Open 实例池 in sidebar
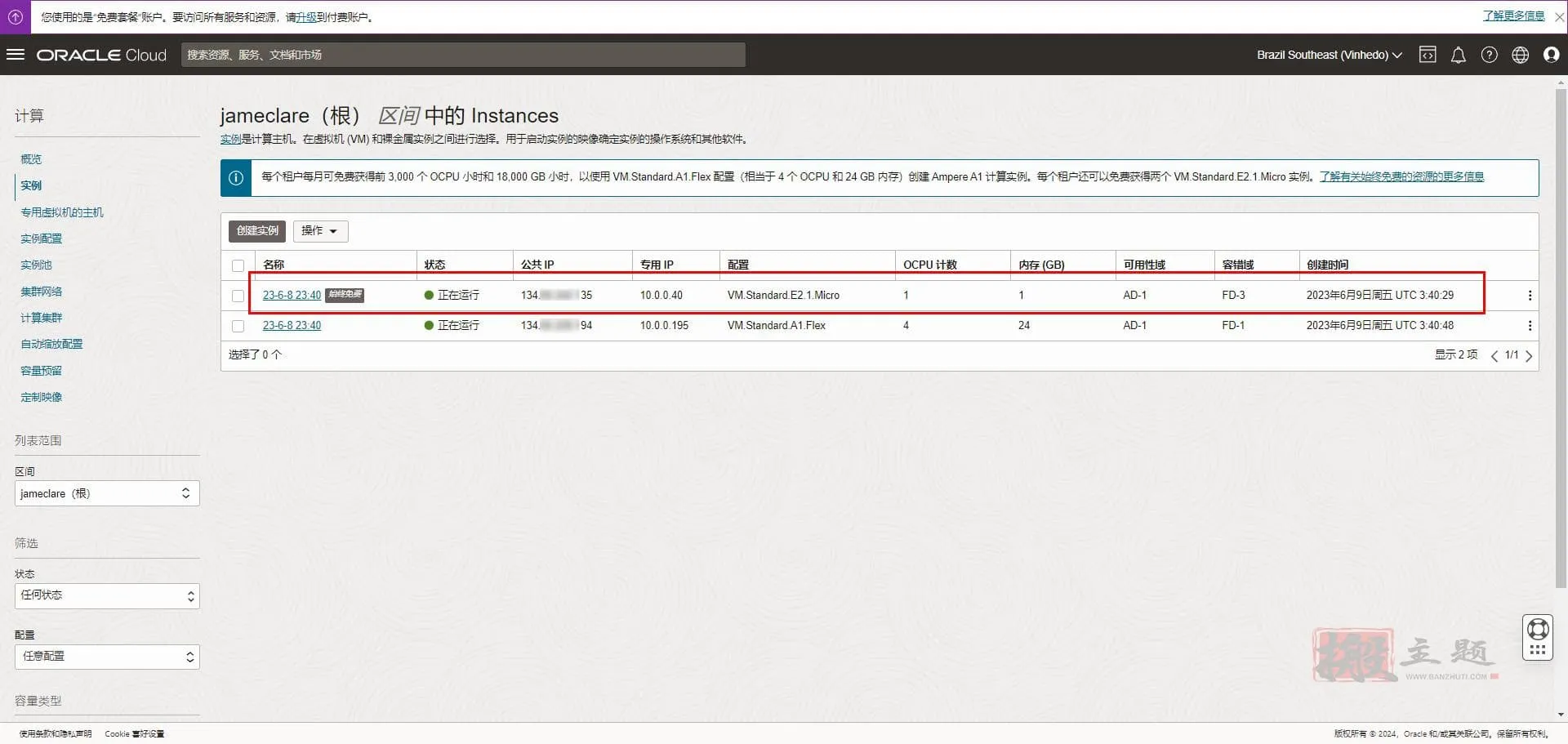Image resolution: width=1568 pixels, height=744 pixels. 36,265
